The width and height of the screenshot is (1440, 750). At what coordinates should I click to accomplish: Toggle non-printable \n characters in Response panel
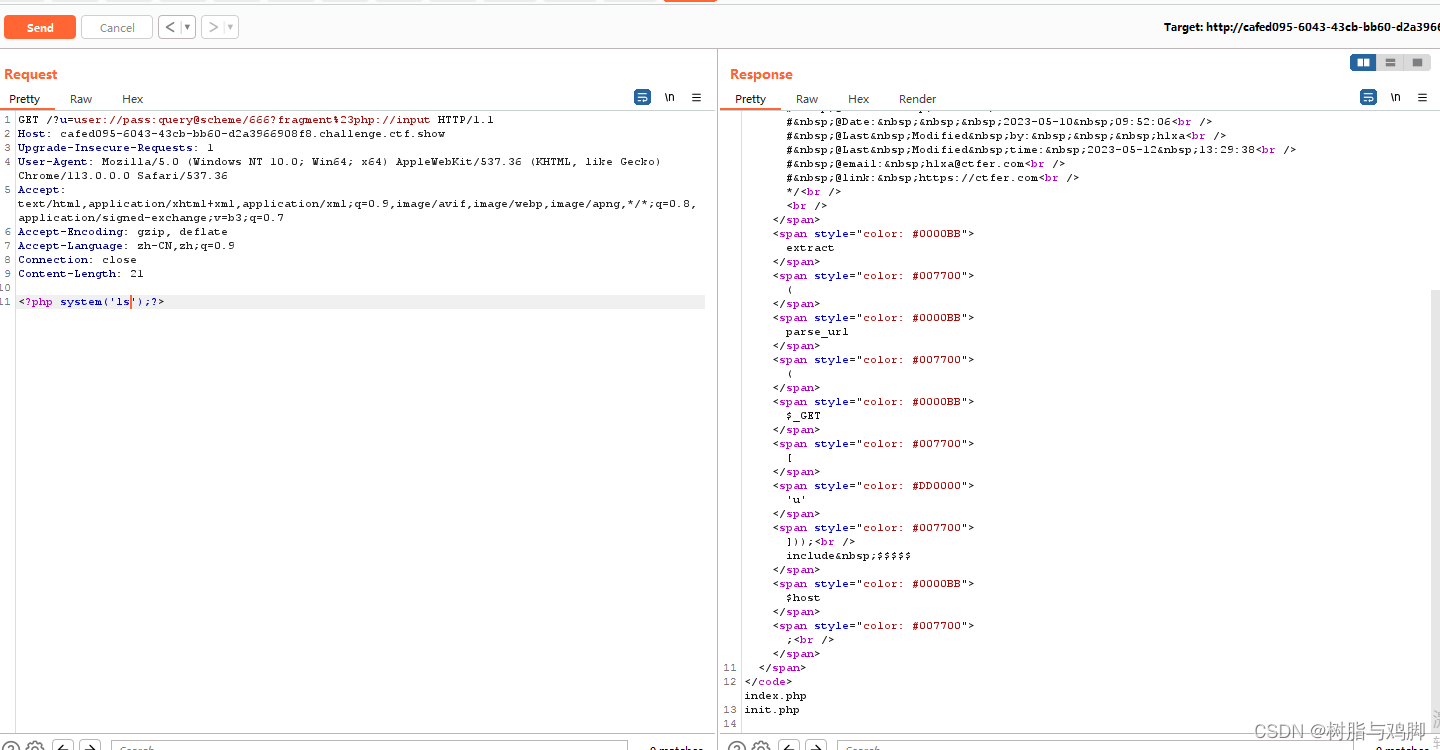tap(1395, 97)
